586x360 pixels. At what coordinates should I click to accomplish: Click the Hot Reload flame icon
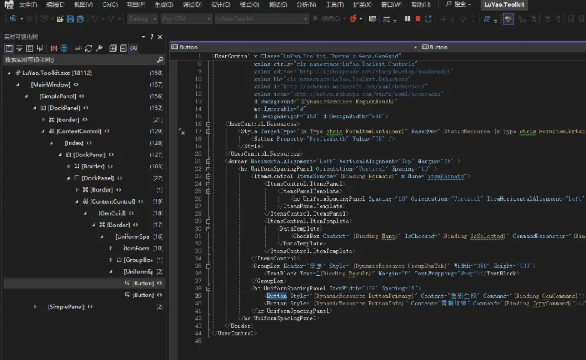point(353,18)
